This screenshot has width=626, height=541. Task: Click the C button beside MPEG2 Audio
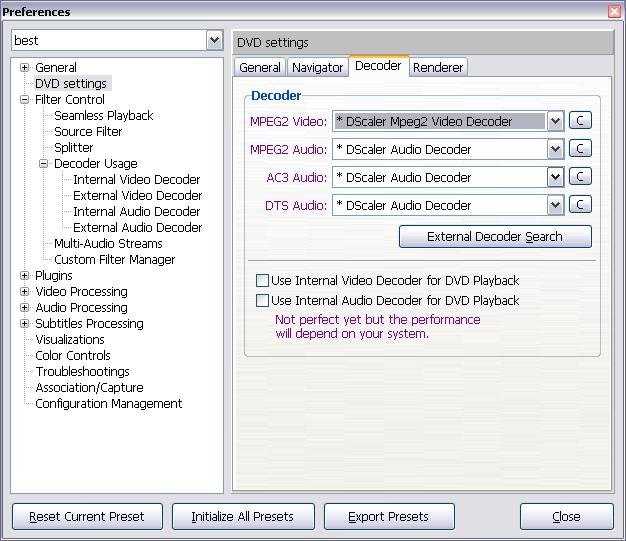point(580,149)
